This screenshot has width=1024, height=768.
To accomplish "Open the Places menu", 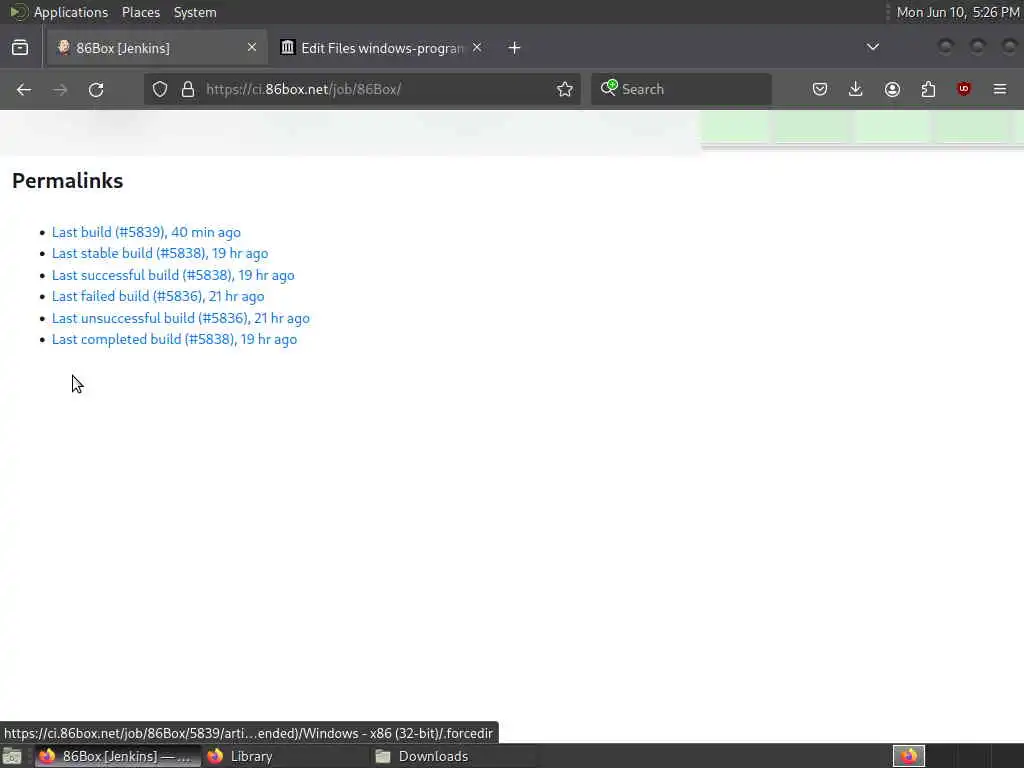I will (140, 12).
